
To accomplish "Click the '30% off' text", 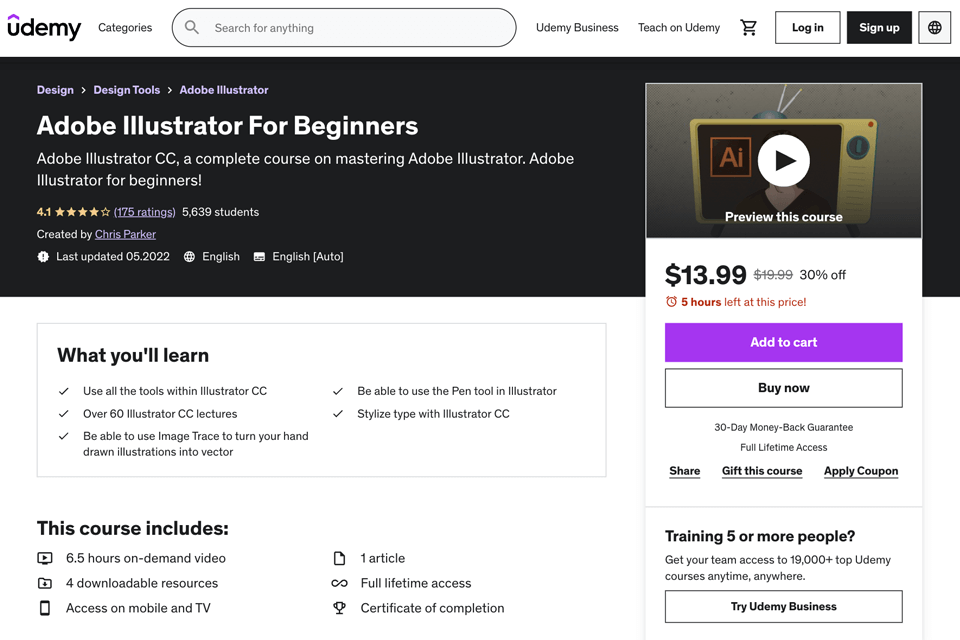I will [x=822, y=275].
